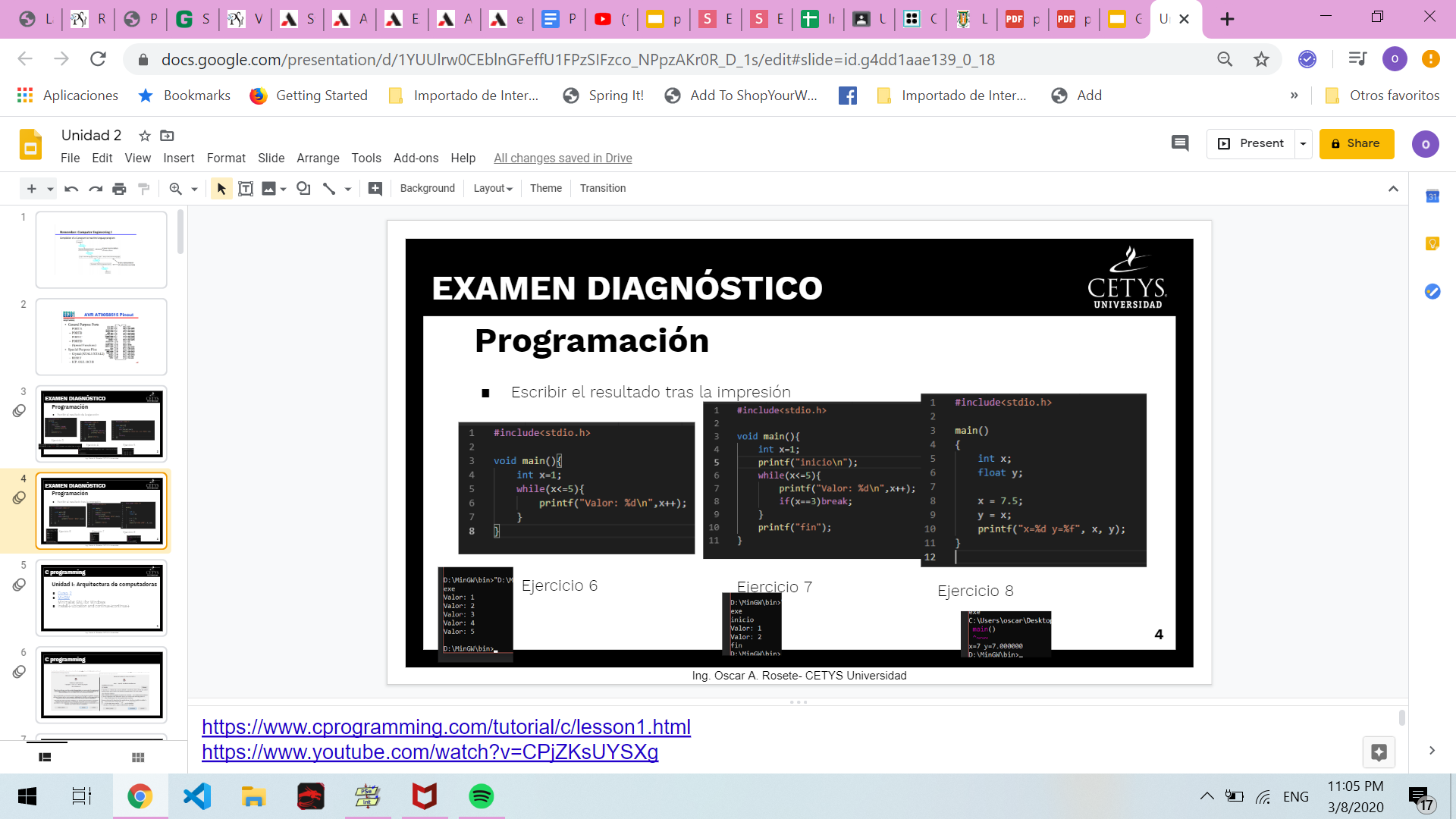Open the Insert menu

(179, 158)
